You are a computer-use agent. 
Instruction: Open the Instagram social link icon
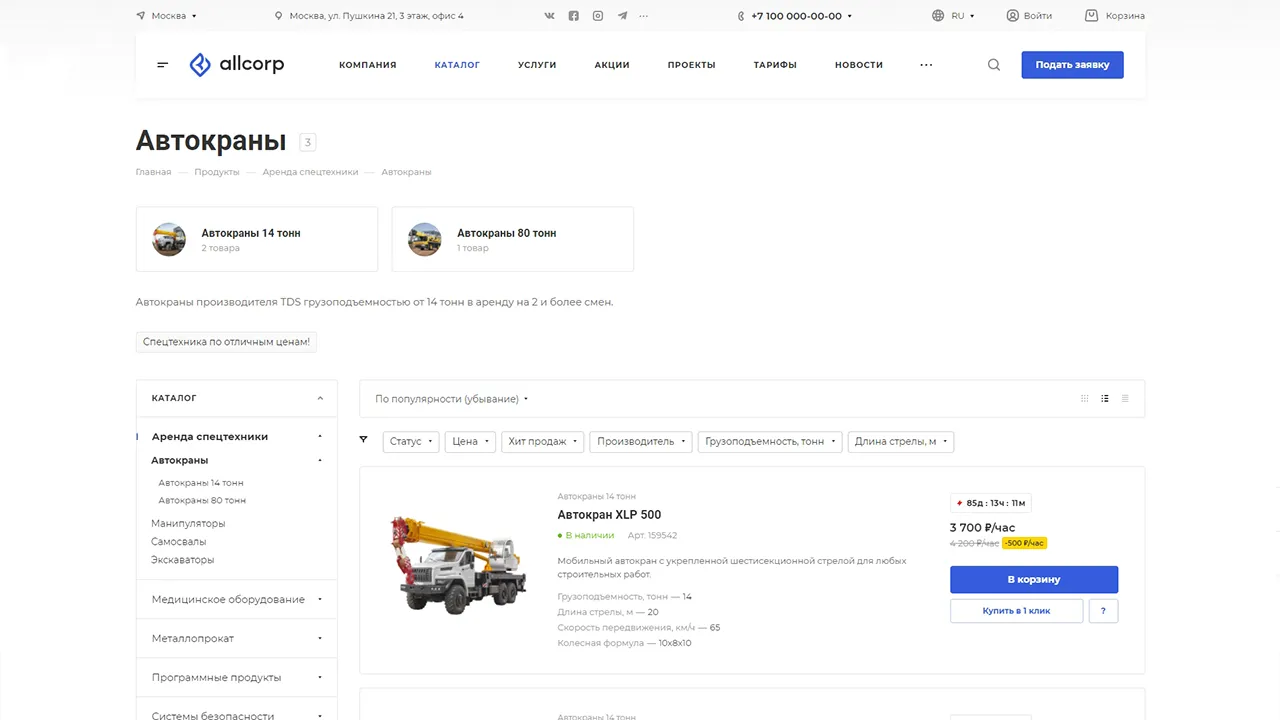click(598, 16)
